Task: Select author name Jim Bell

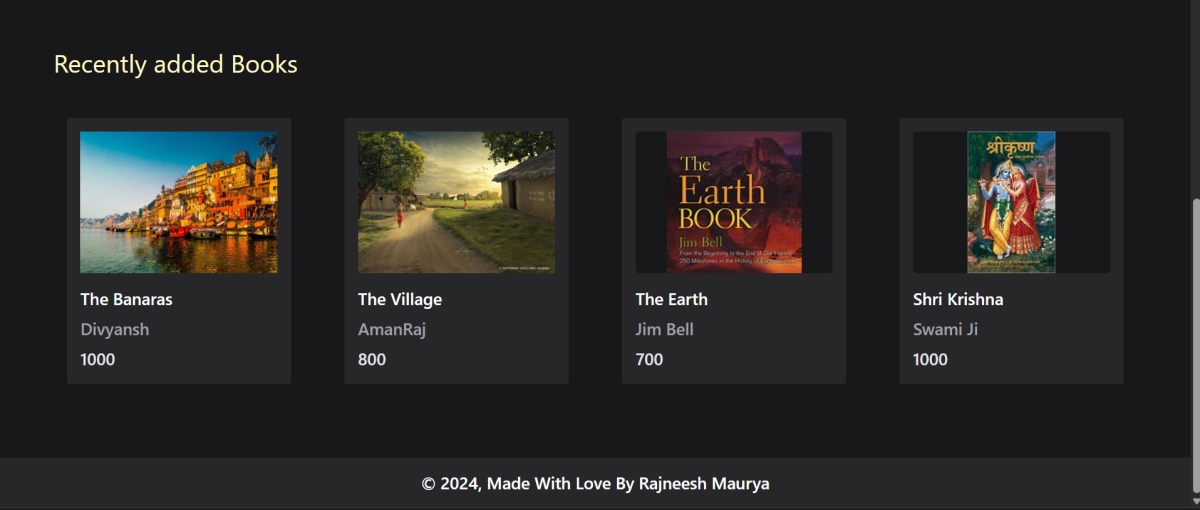Action: point(665,329)
